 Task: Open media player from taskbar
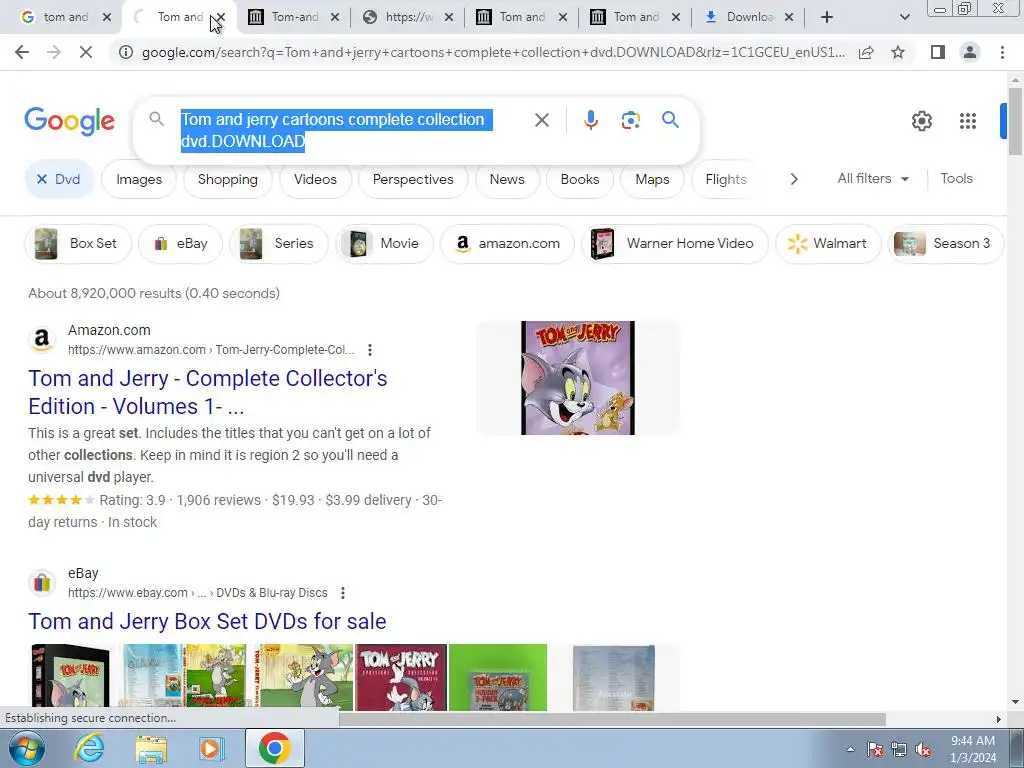(x=211, y=749)
